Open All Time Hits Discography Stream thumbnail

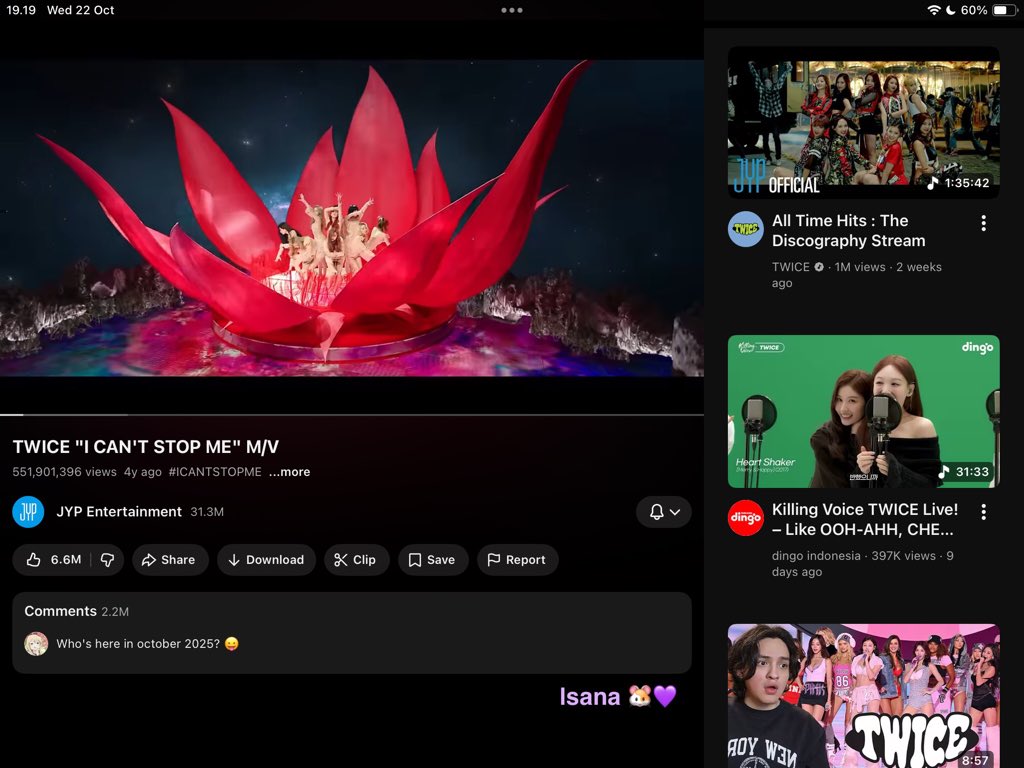click(863, 122)
